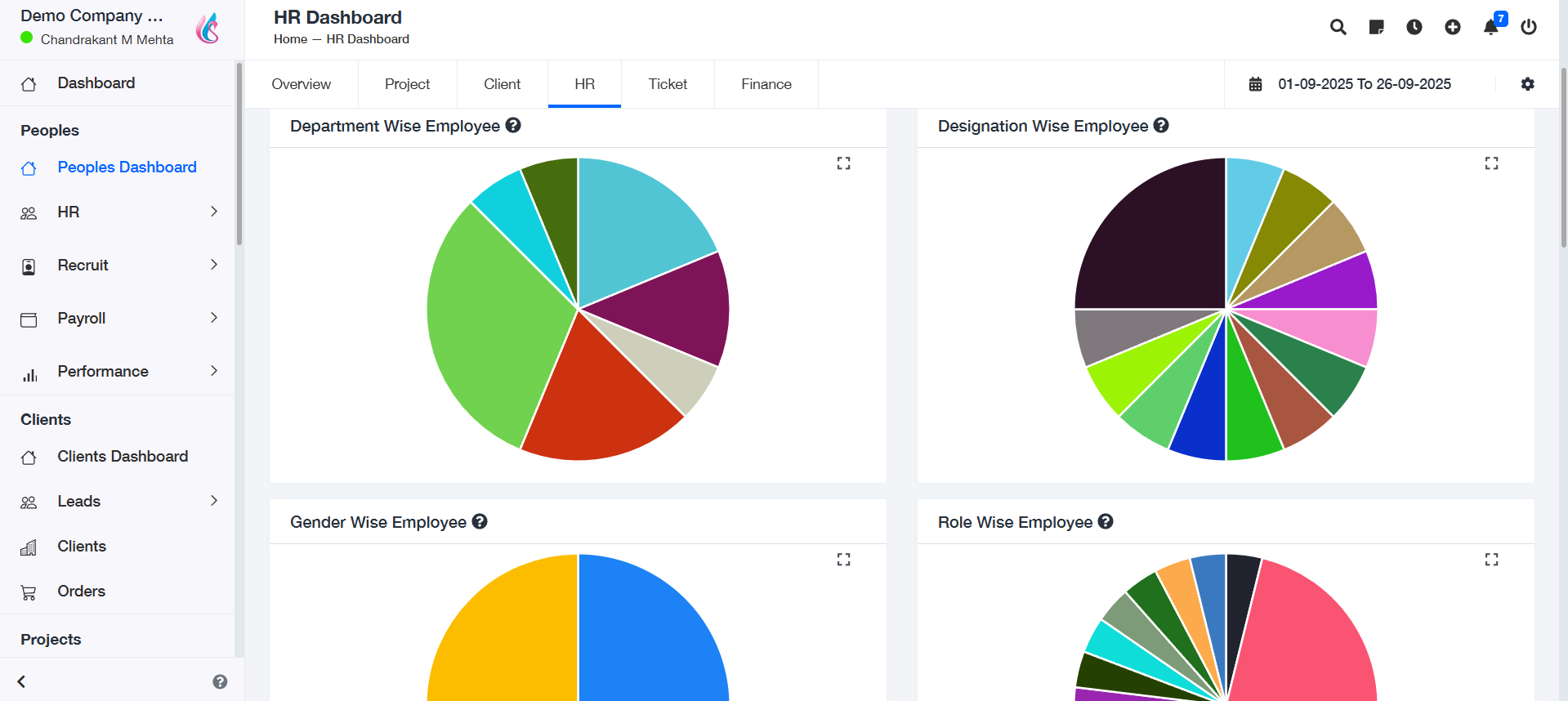Switch to the Project tab
This screenshot has width=1568, height=701.
[407, 84]
